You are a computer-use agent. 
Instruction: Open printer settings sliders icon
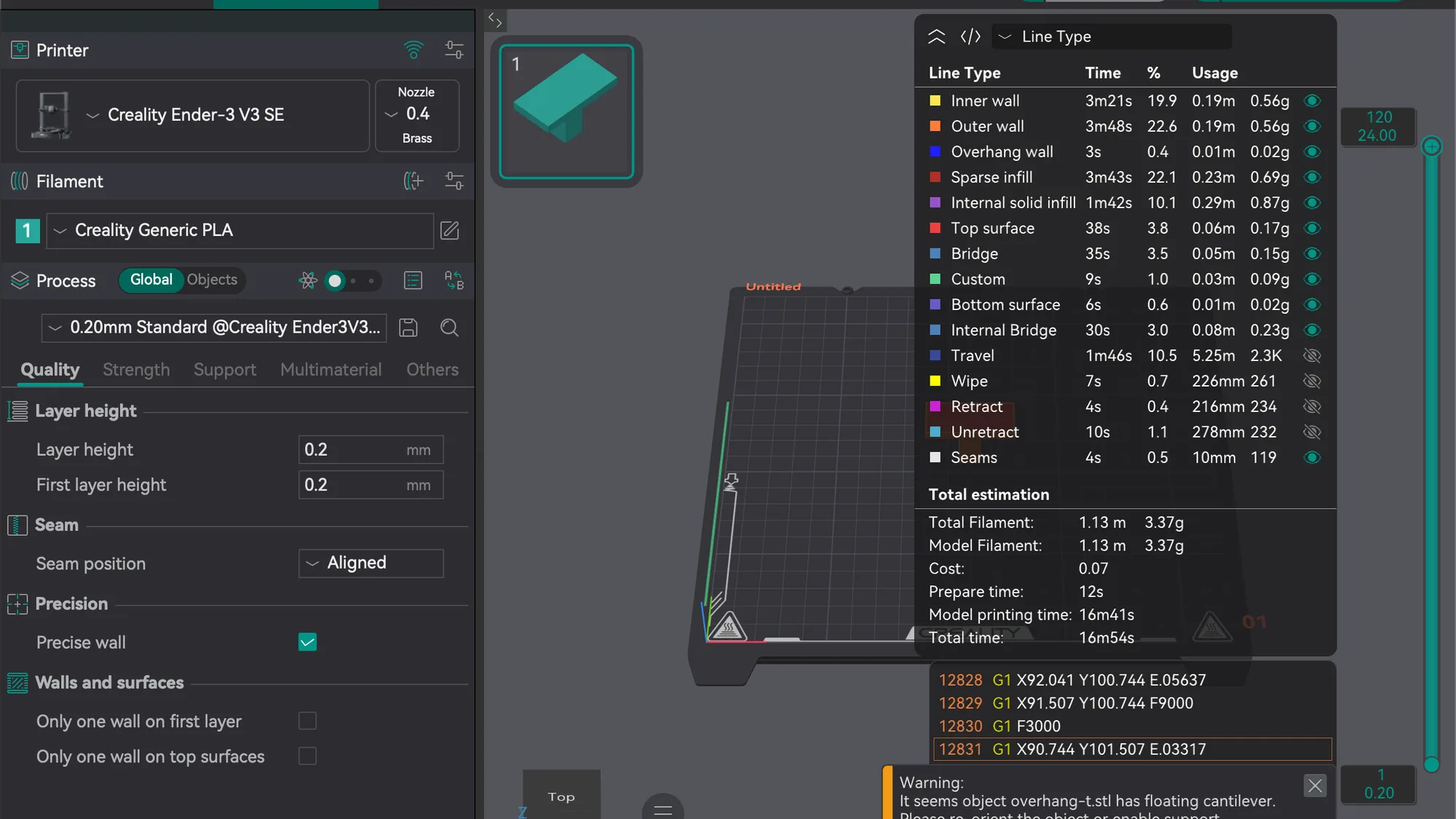tap(454, 50)
